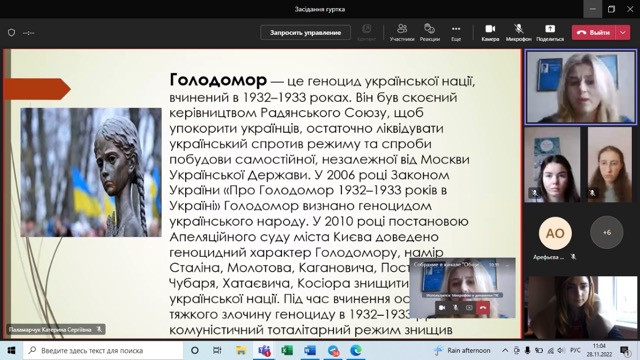Screen dimensions: 640x360
Task: Open the clock showing 11:04
Action: [x=599, y=350]
